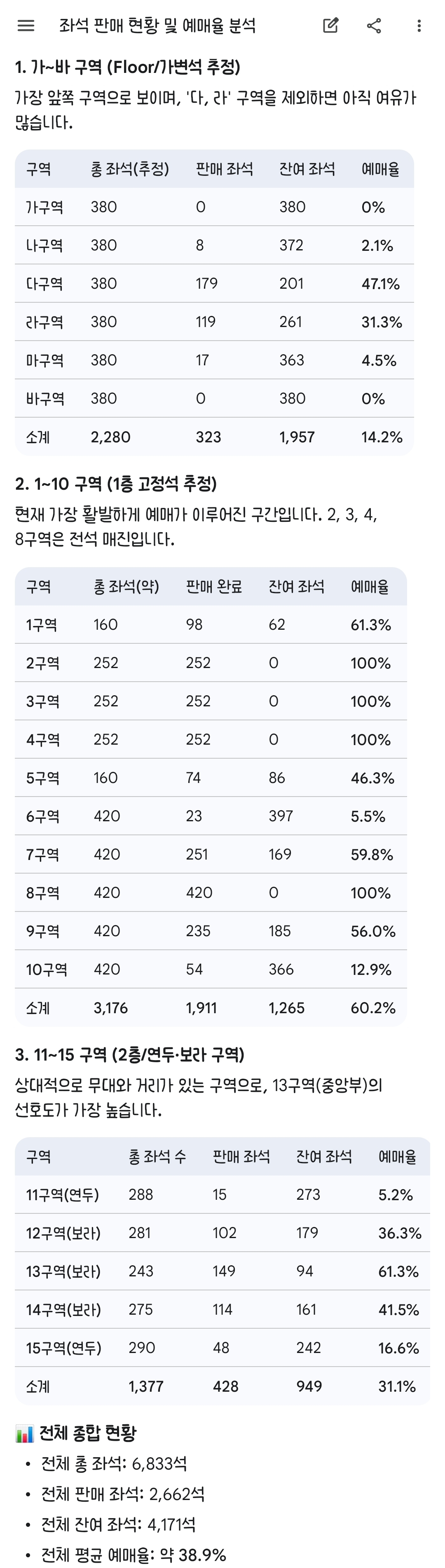The image size is (445, 1568).
Task: Select the 다구역 row label
Action: (x=44, y=284)
